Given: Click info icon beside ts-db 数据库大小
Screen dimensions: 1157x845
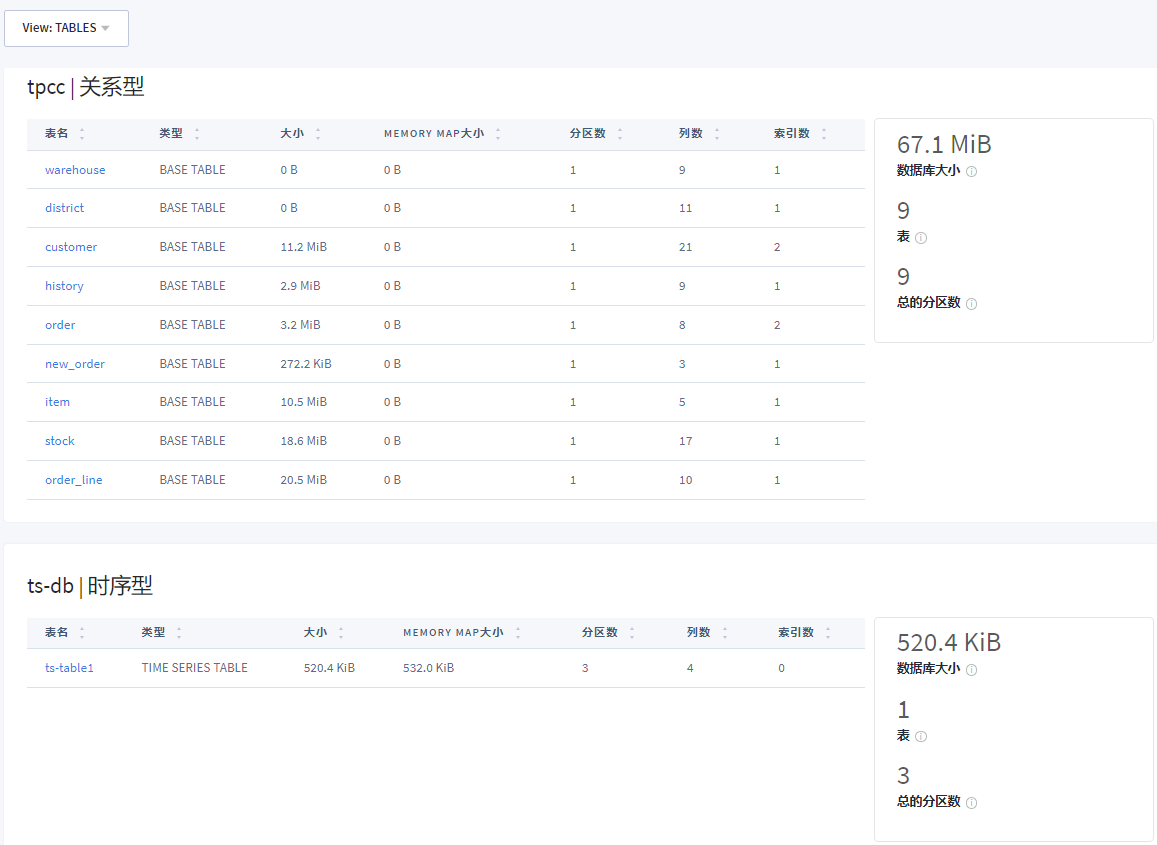Looking at the screenshot, I should [x=971, y=670].
